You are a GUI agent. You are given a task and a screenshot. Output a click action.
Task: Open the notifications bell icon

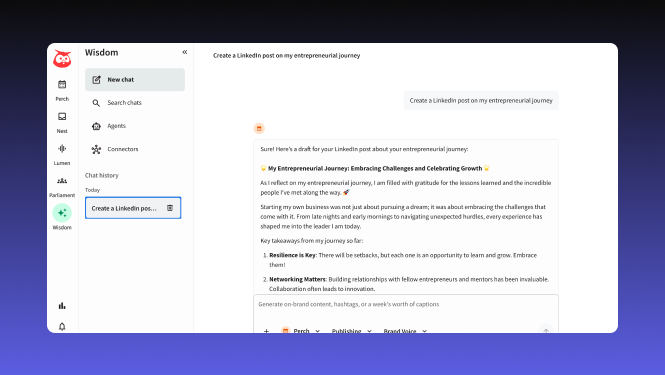coord(62,326)
